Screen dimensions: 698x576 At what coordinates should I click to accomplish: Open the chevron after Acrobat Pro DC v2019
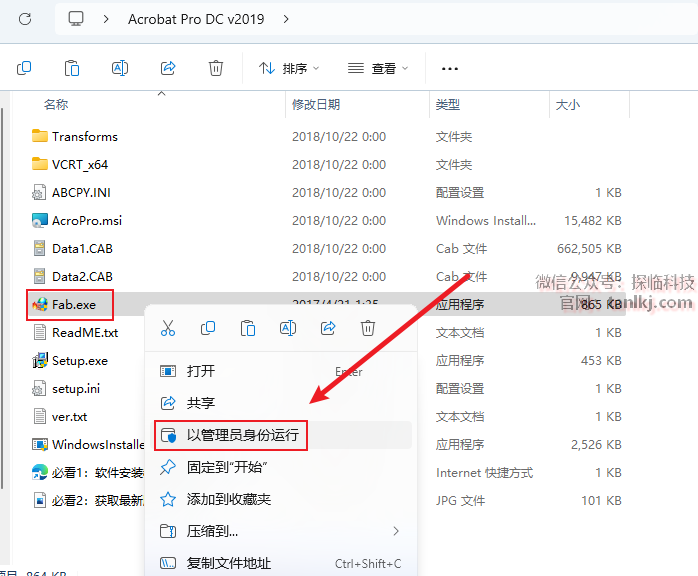(x=286, y=19)
